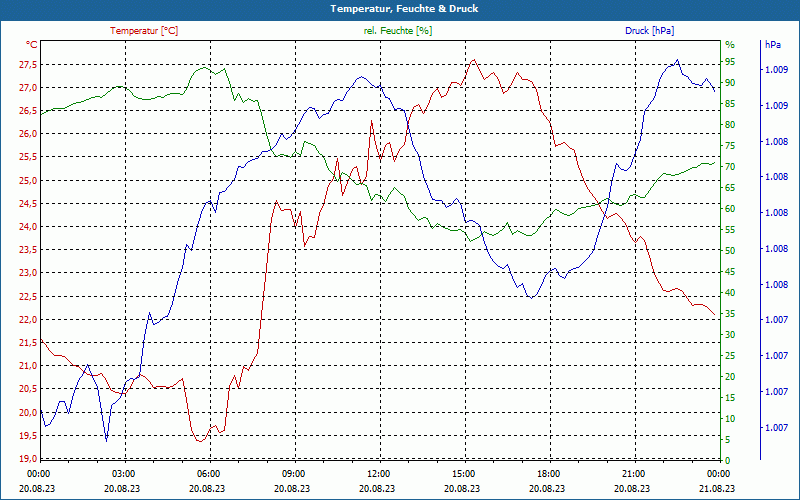Click the 19,0 temperature axis tick
This screenshot has width=800, height=500.
tap(28, 458)
